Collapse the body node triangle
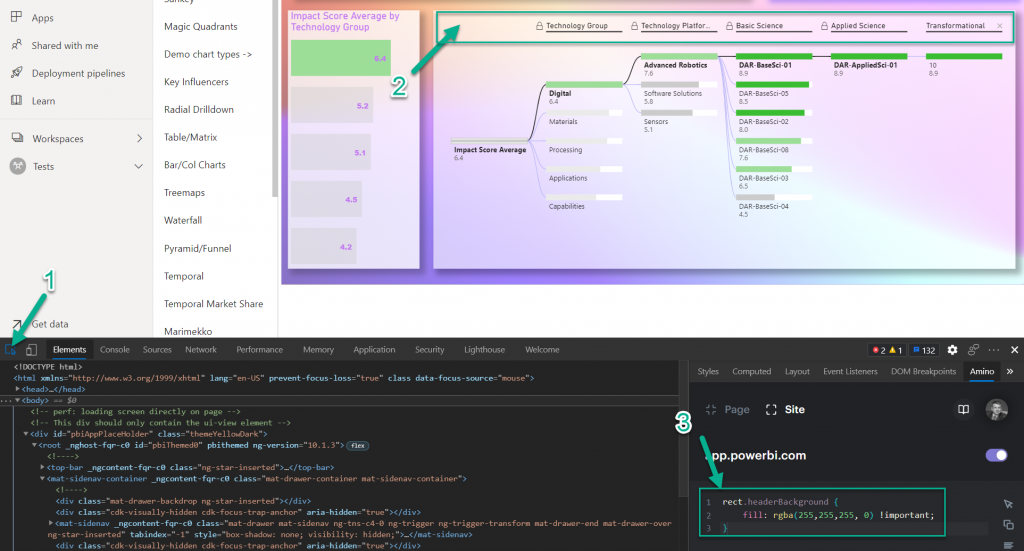The width and height of the screenshot is (1024, 551). (18, 400)
